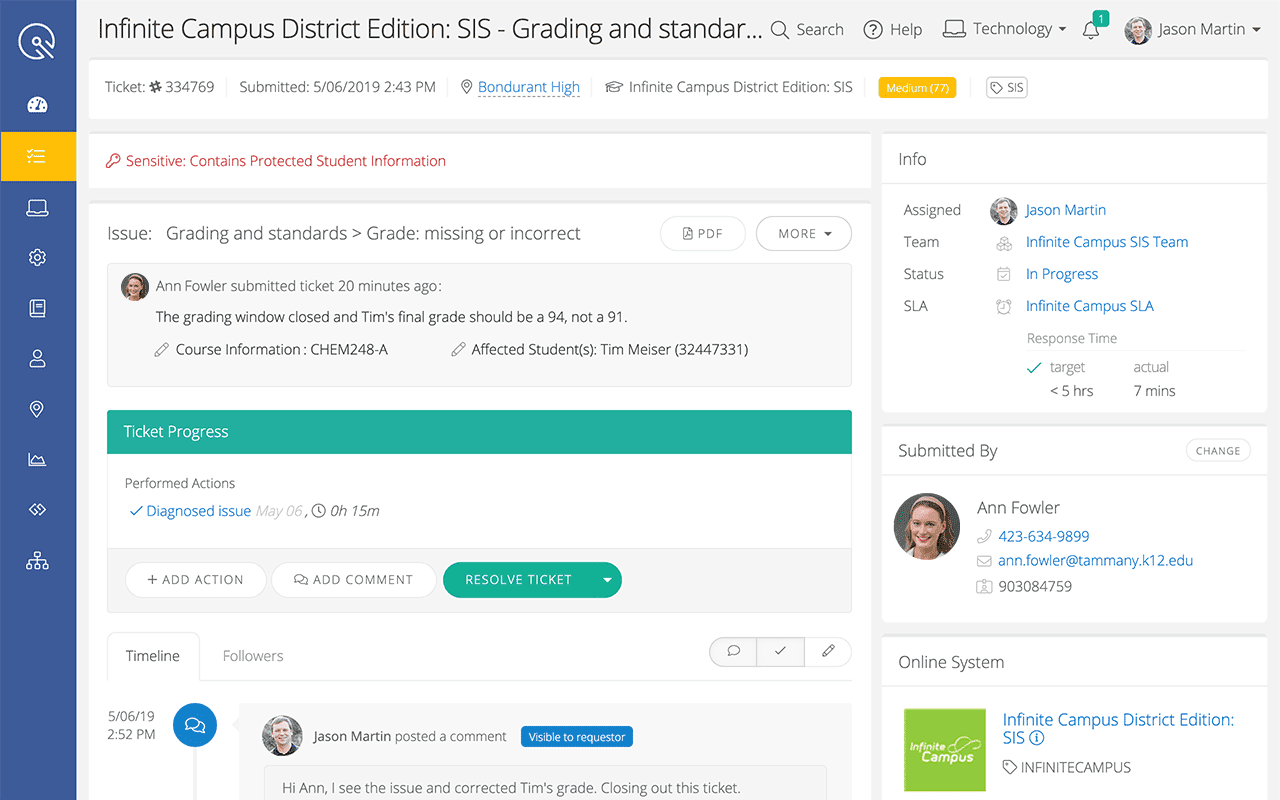Toggle the comments filter in timeline
Viewport: 1280px width, 800px height.
[733, 651]
